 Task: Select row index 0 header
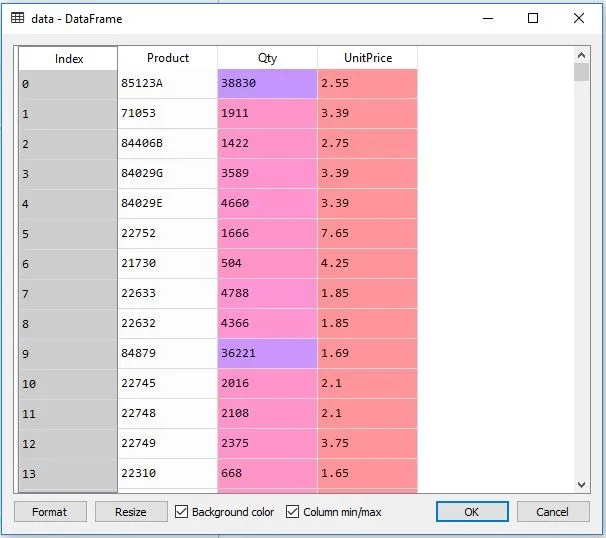click(68, 84)
